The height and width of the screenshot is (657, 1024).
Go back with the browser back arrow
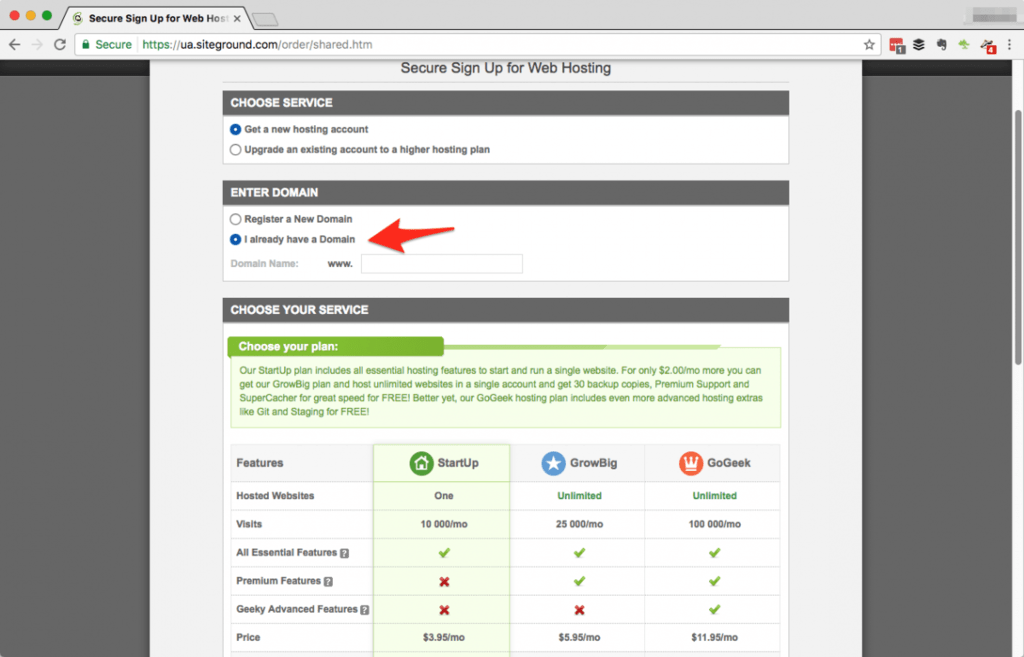pyautogui.click(x=14, y=44)
